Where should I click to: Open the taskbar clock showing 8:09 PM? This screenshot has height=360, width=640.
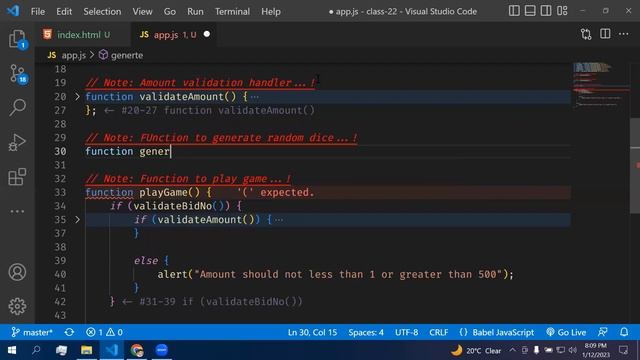[596, 350]
